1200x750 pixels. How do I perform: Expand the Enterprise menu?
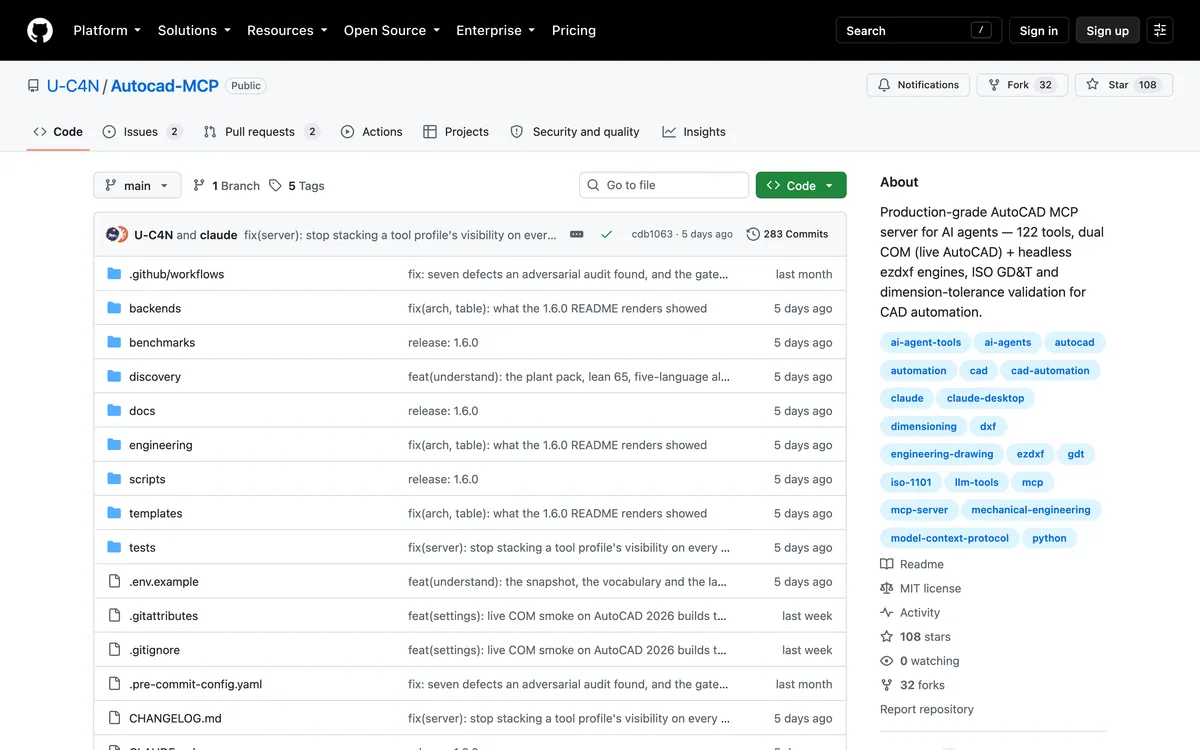(x=495, y=30)
